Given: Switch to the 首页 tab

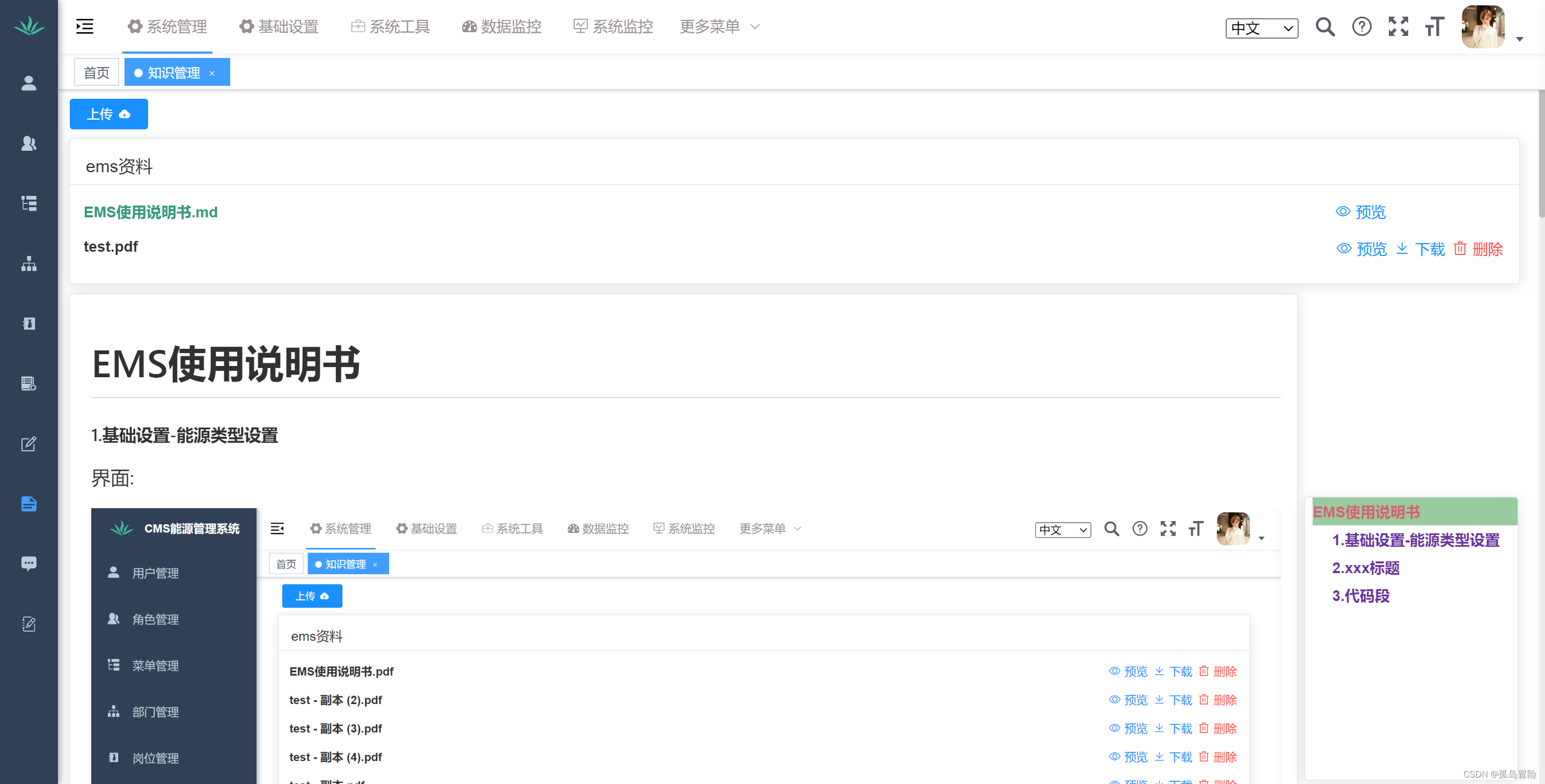Looking at the screenshot, I should (97, 72).
